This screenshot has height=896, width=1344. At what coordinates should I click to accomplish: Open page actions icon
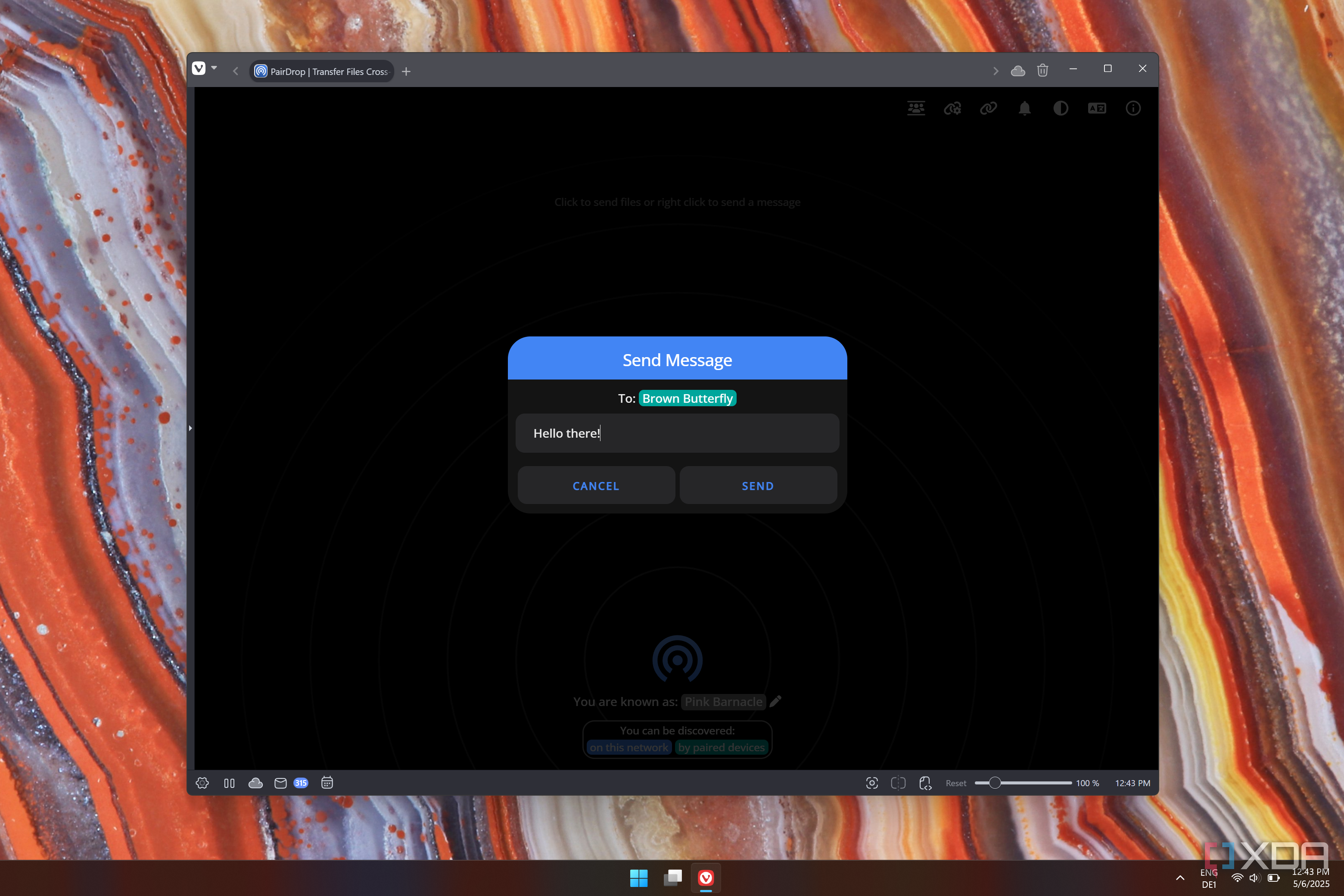tap(925, 783)
